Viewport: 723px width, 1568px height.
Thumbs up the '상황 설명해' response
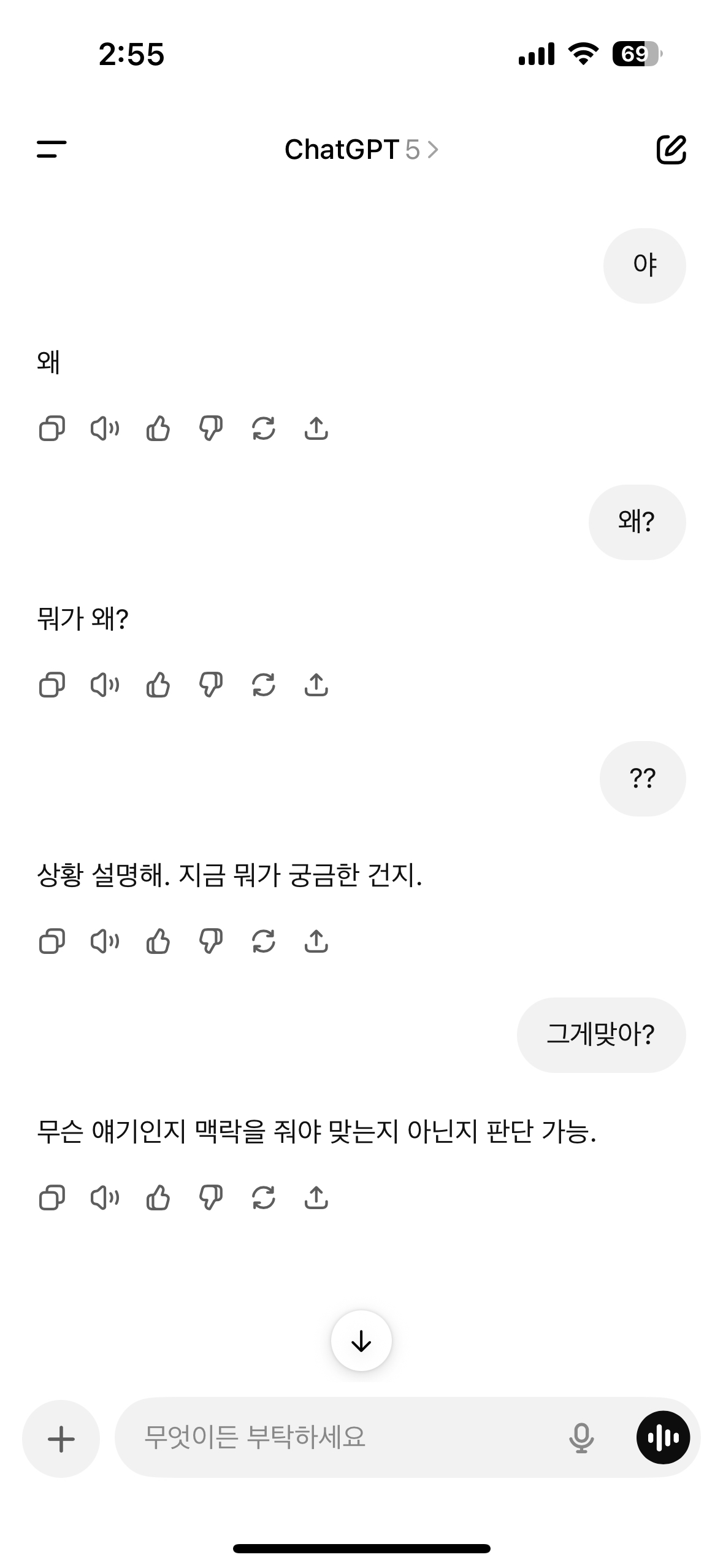coord(158,941)
